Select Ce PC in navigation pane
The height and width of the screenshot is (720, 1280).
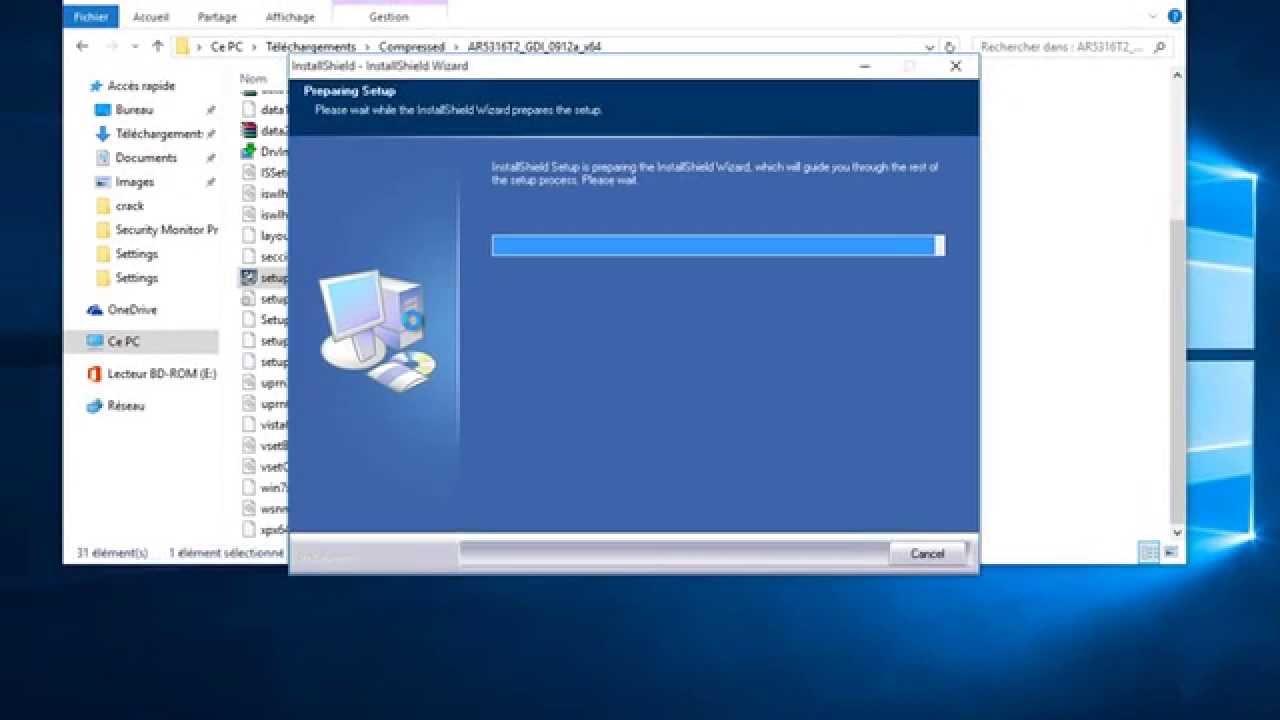123,342
